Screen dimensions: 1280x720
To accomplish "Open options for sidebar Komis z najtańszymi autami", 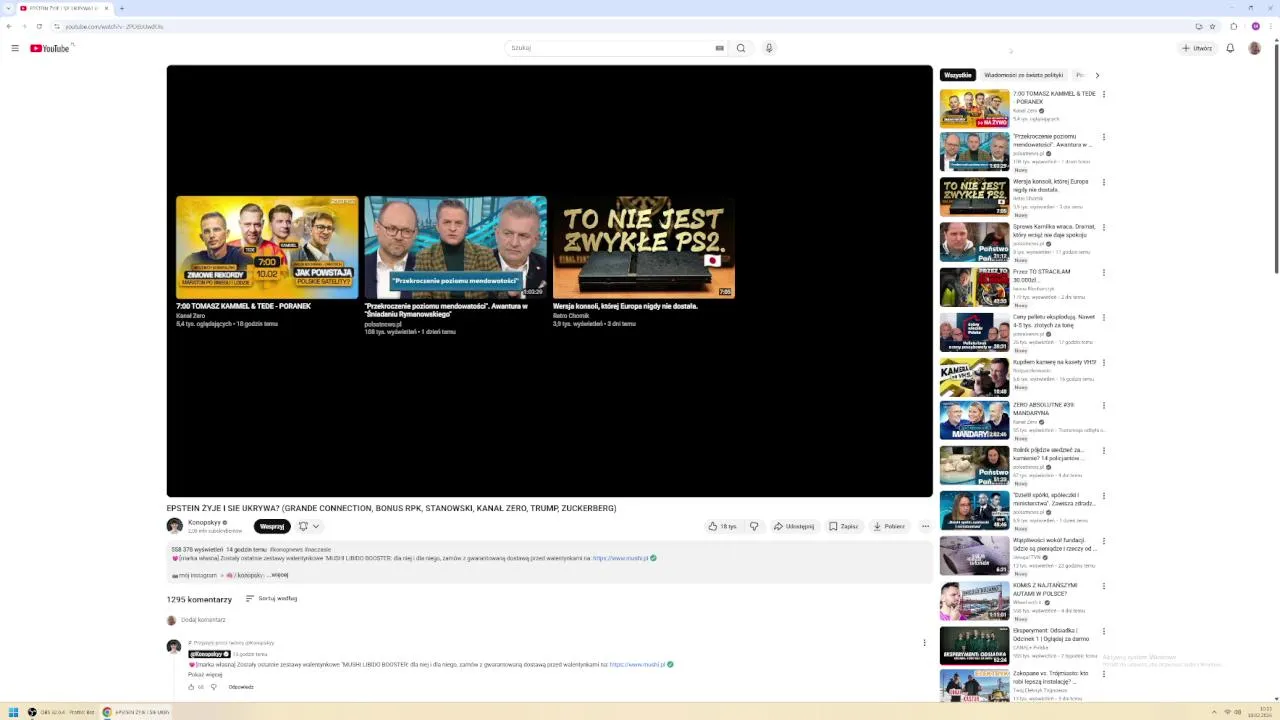I will pos(1104,586).
